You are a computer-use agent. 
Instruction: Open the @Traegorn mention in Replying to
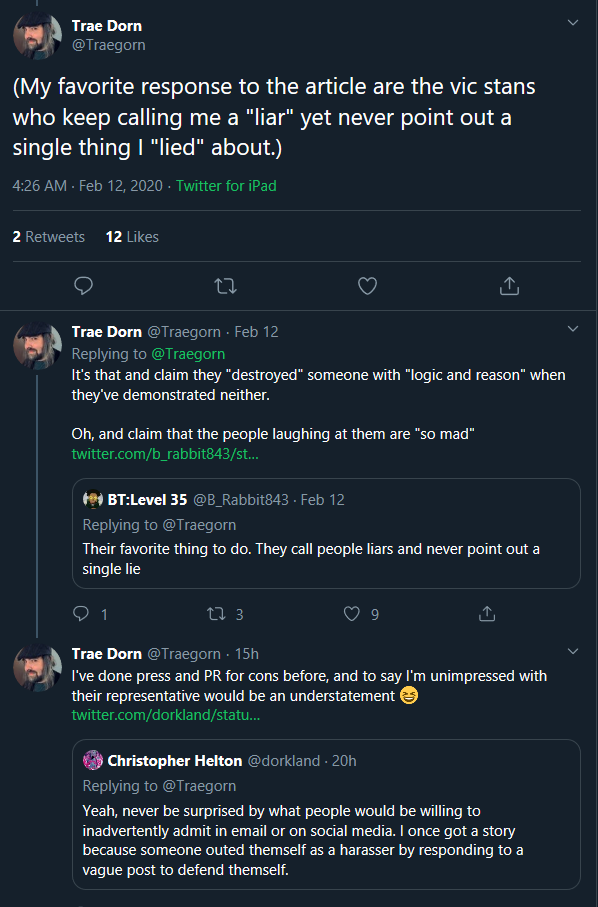point(188,353)
